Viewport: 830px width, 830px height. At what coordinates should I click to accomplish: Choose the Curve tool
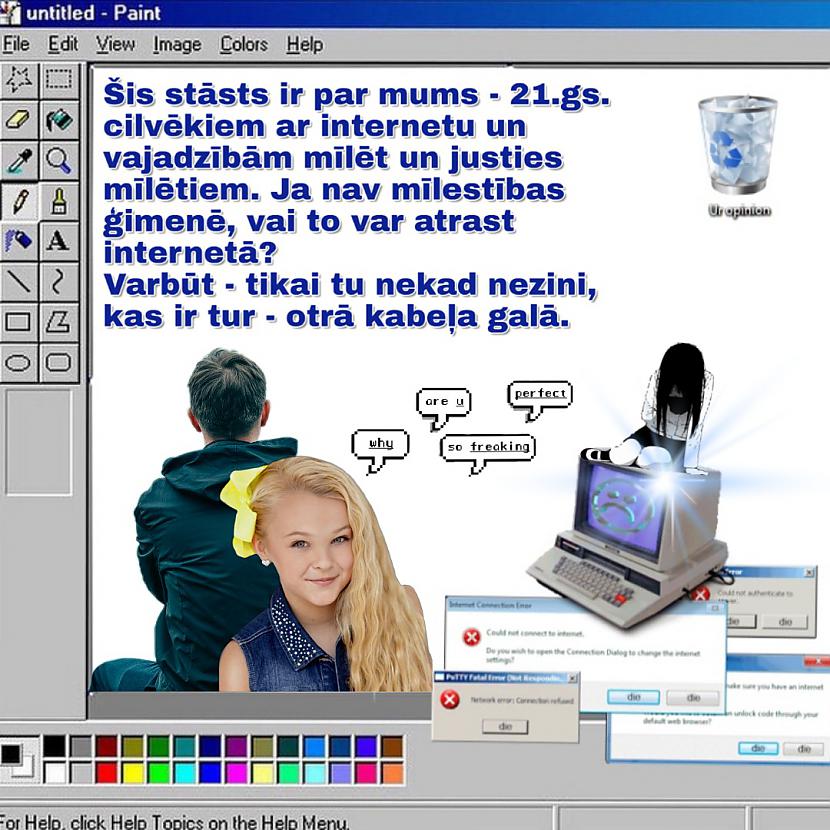59,282
